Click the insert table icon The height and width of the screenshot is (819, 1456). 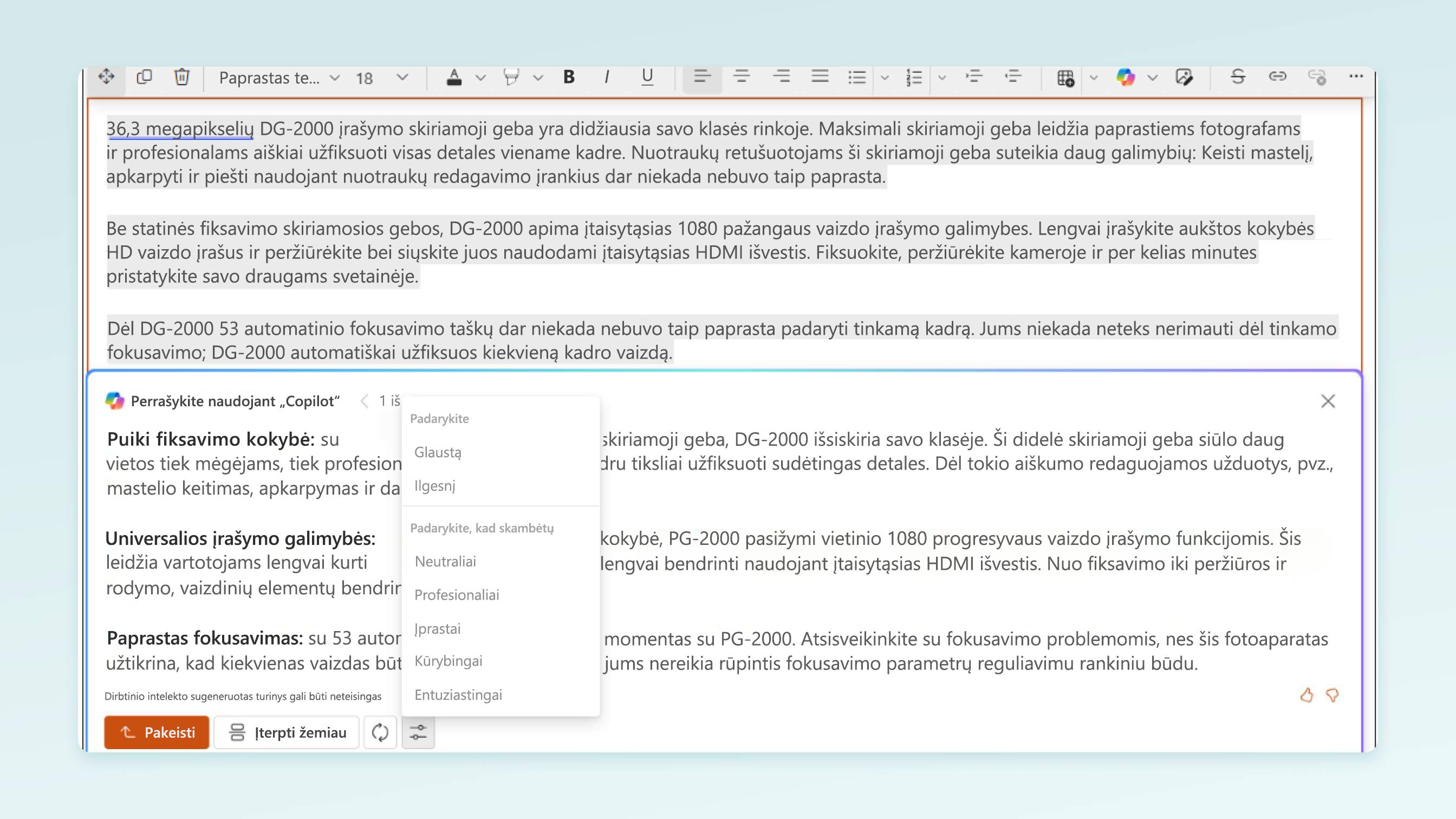coord(1065,77)
